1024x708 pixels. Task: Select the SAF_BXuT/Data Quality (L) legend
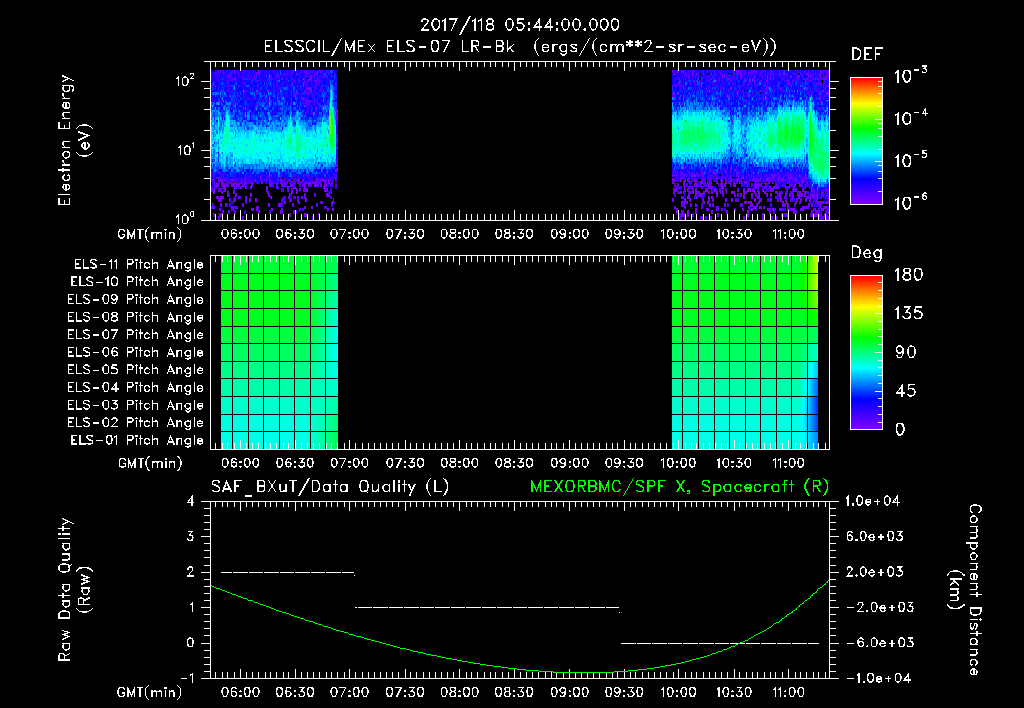330,487
